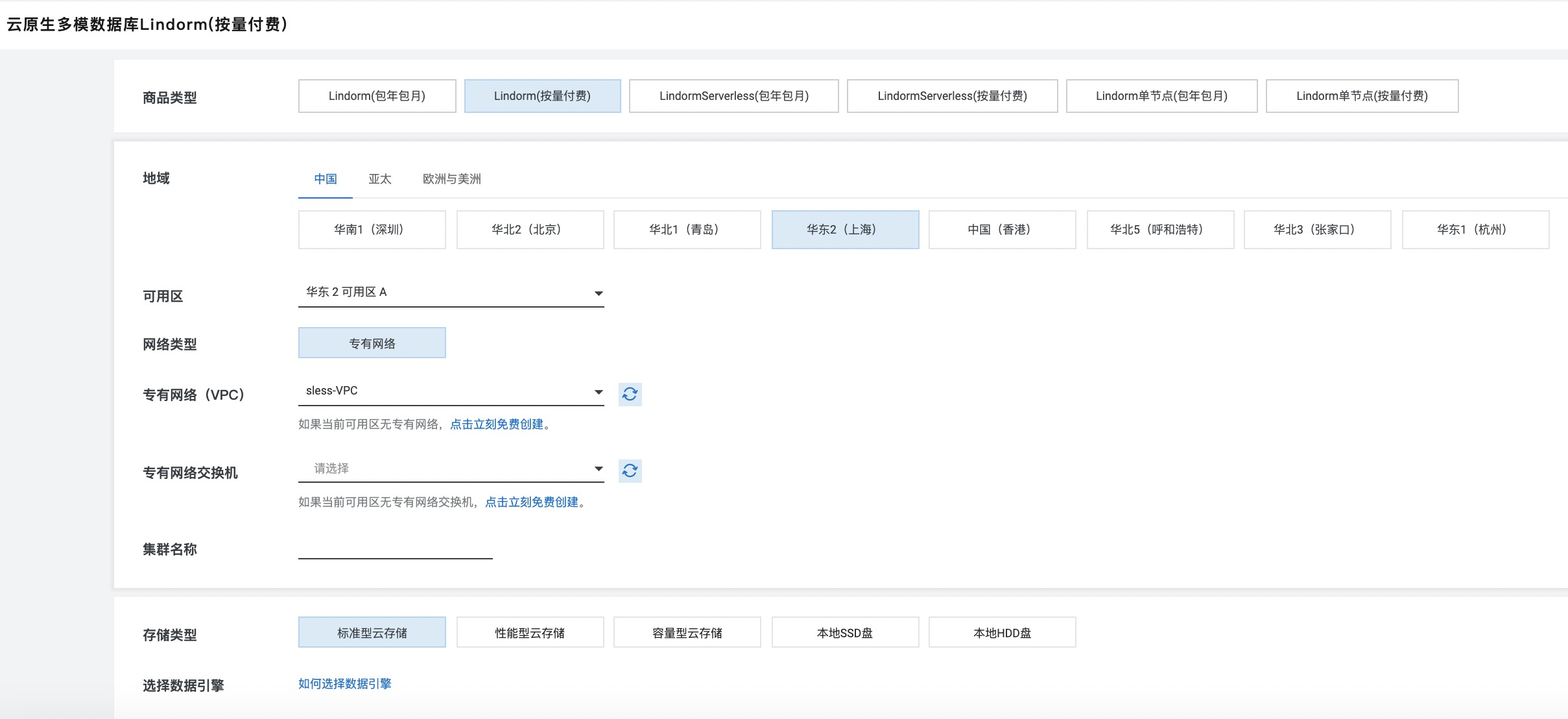Refresh the VPC list icon
Image resolution: width=1568 pixels, height=719 pixels.
coord(630,394)
